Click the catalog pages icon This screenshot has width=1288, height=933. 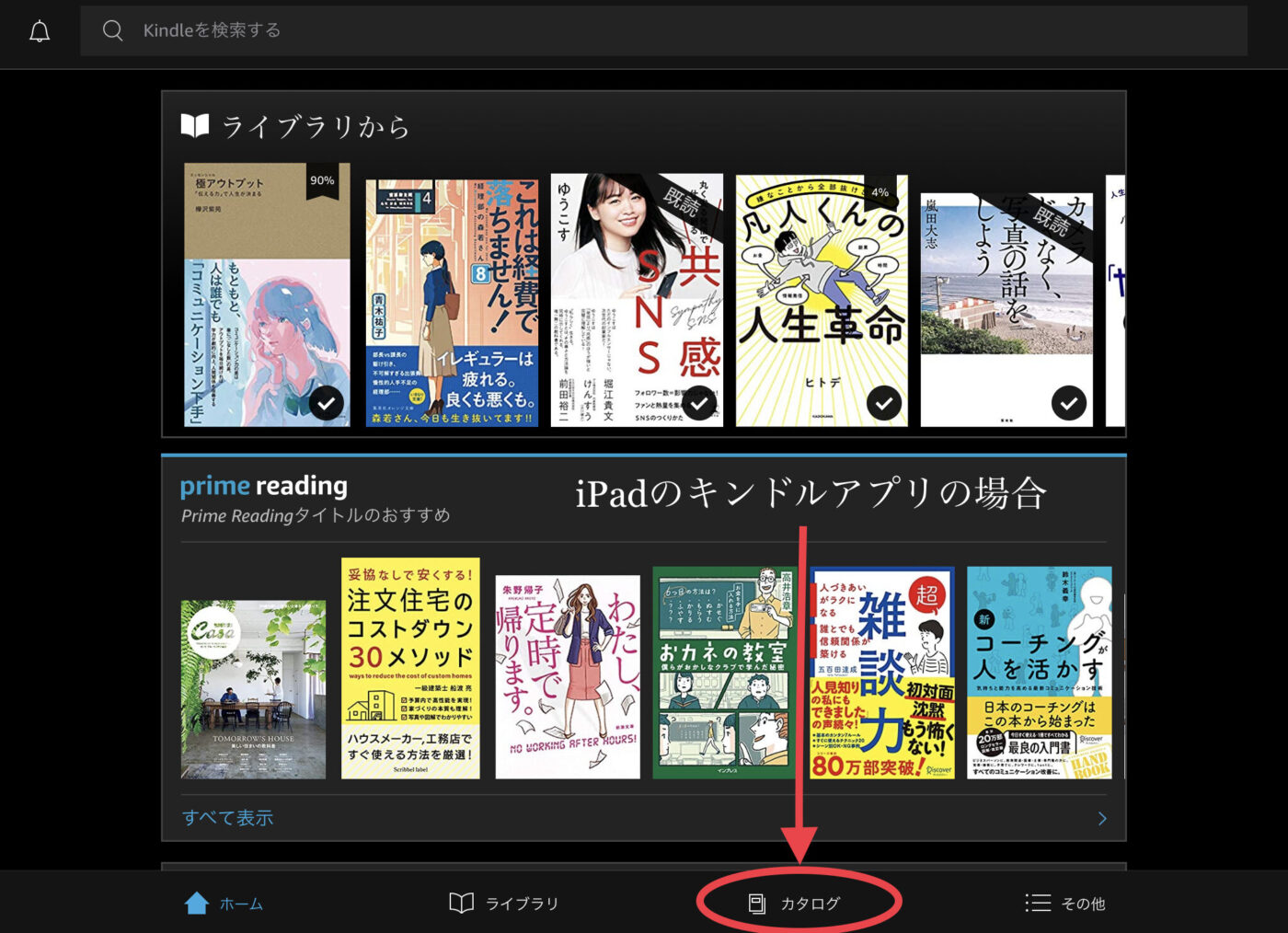756,904
